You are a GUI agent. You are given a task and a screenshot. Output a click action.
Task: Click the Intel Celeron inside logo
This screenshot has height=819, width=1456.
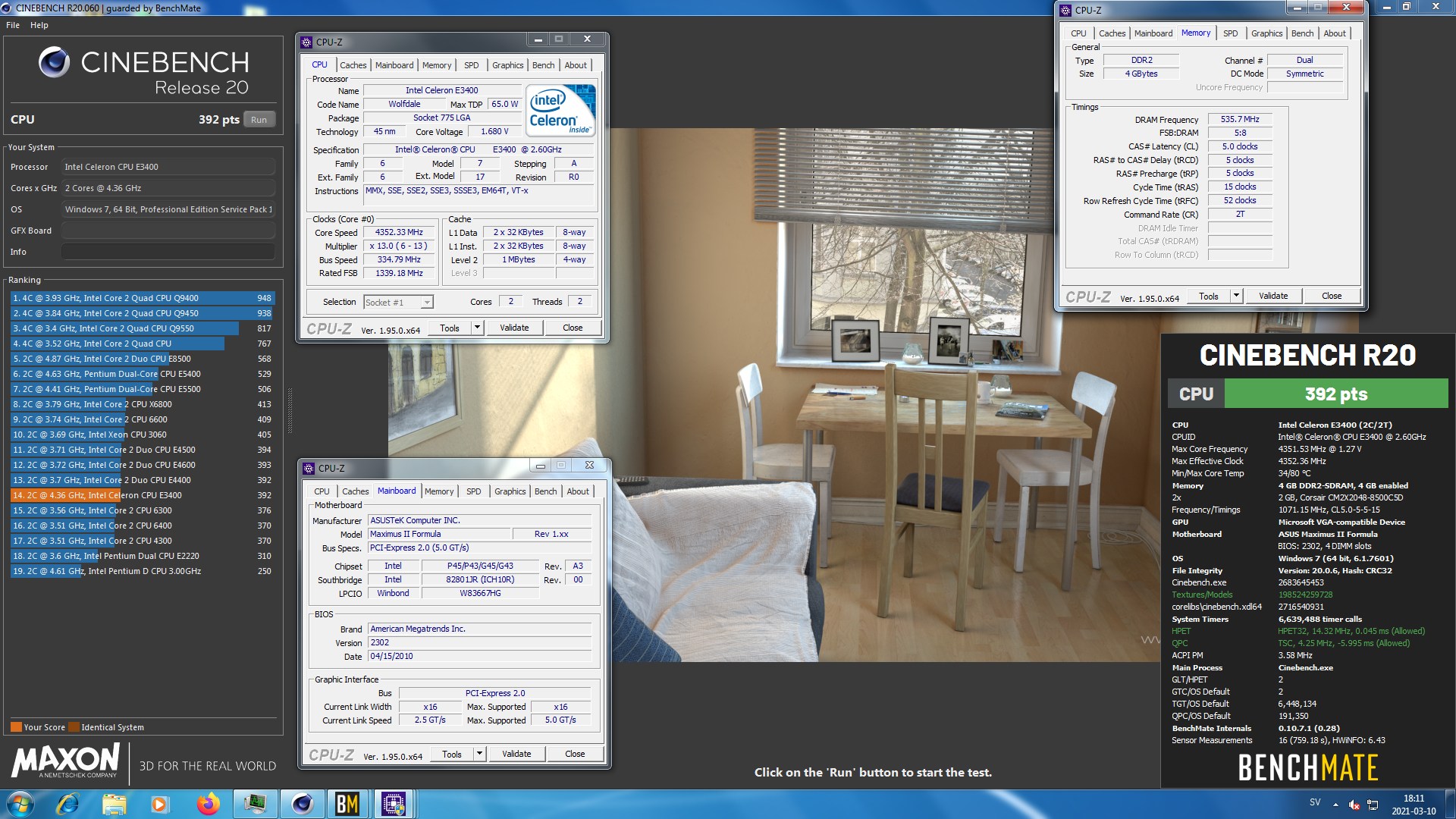(x=560, y=110)
